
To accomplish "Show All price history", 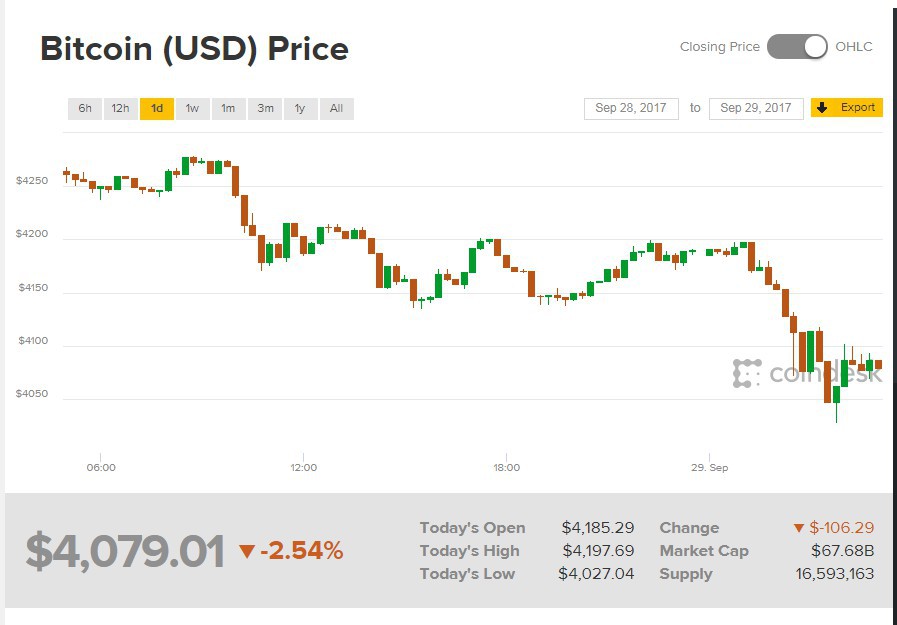I will click(336, 109).
